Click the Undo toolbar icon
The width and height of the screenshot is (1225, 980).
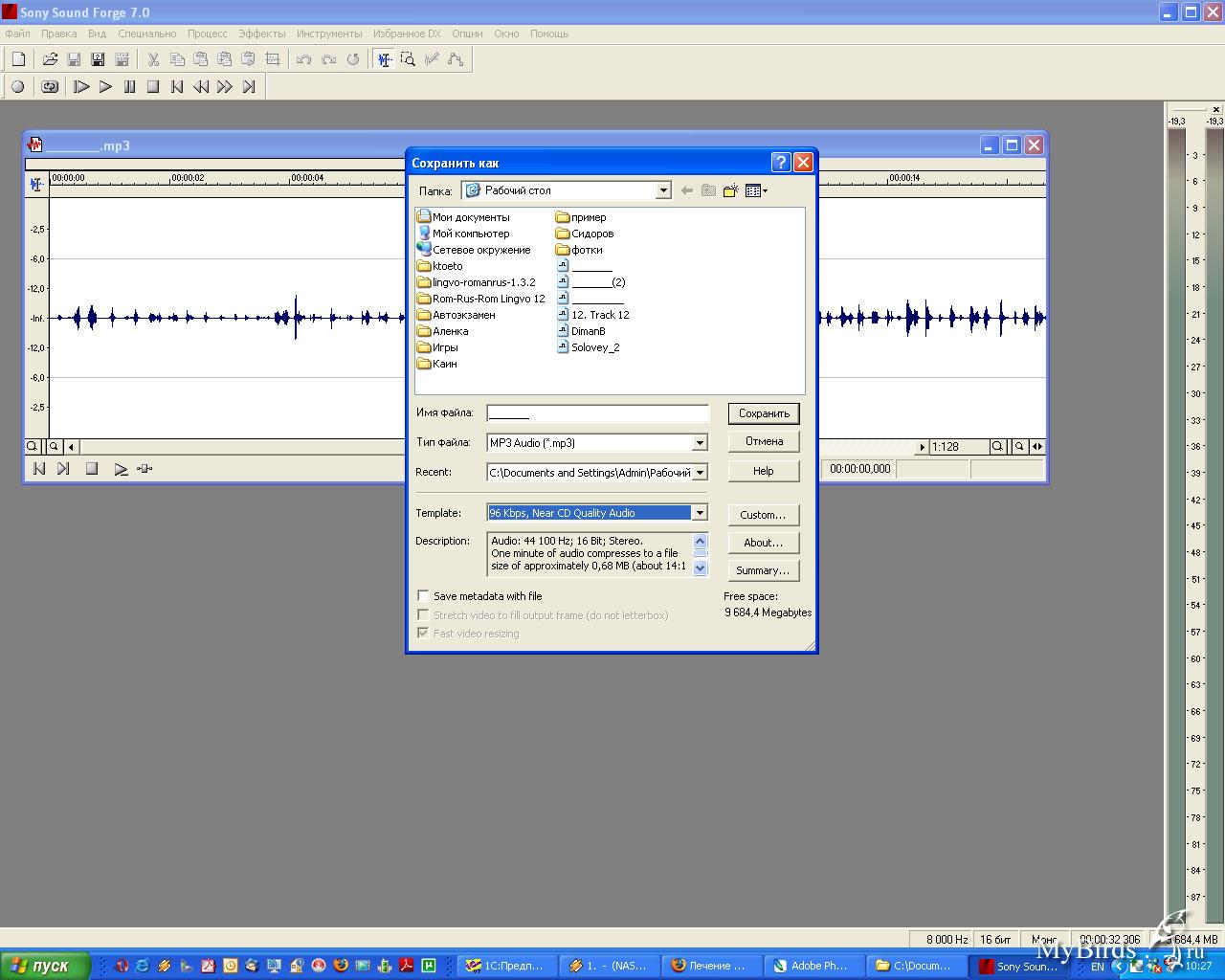pos(304,59)
